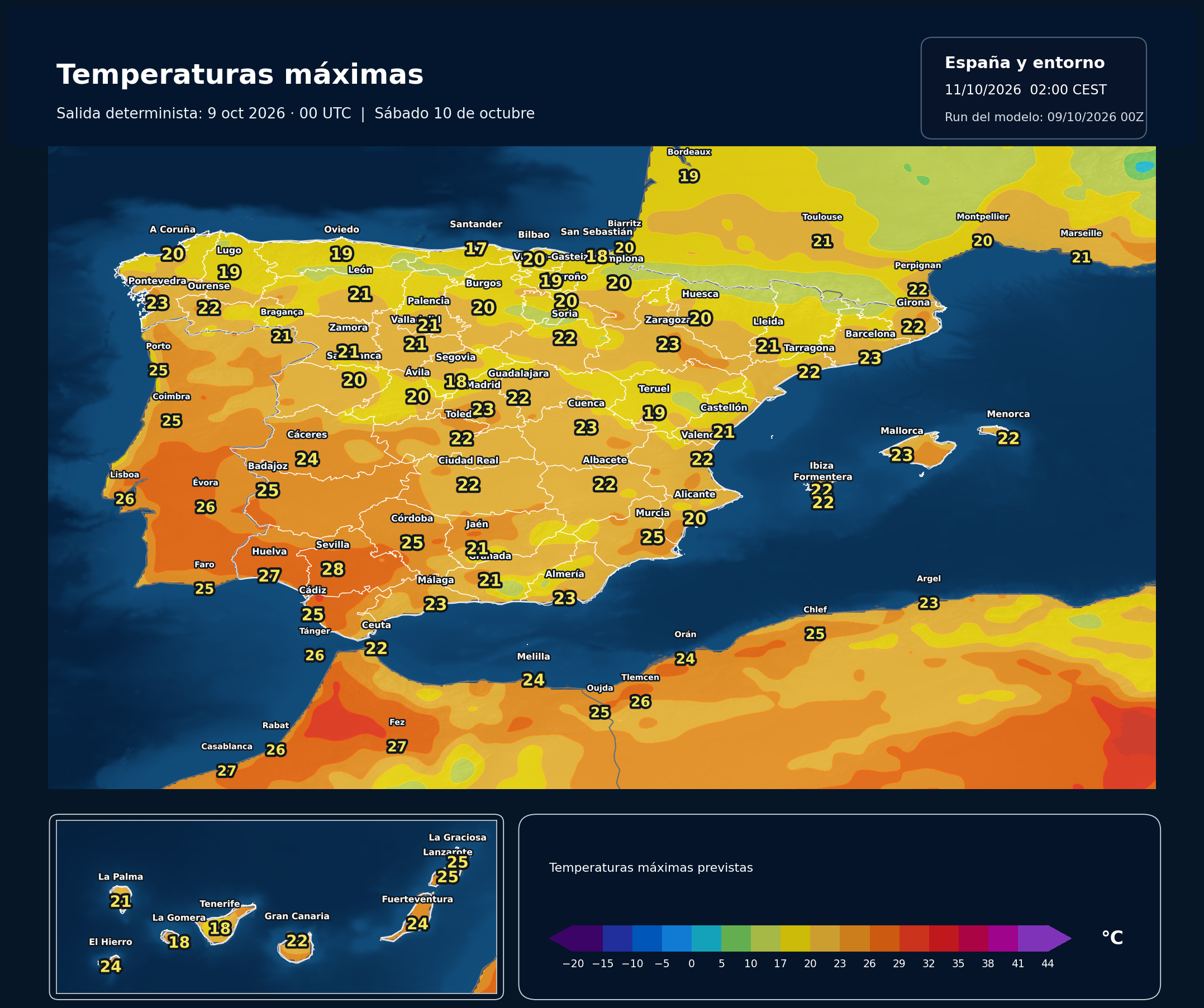Click the Menorca island label

tap(1008, 414)
